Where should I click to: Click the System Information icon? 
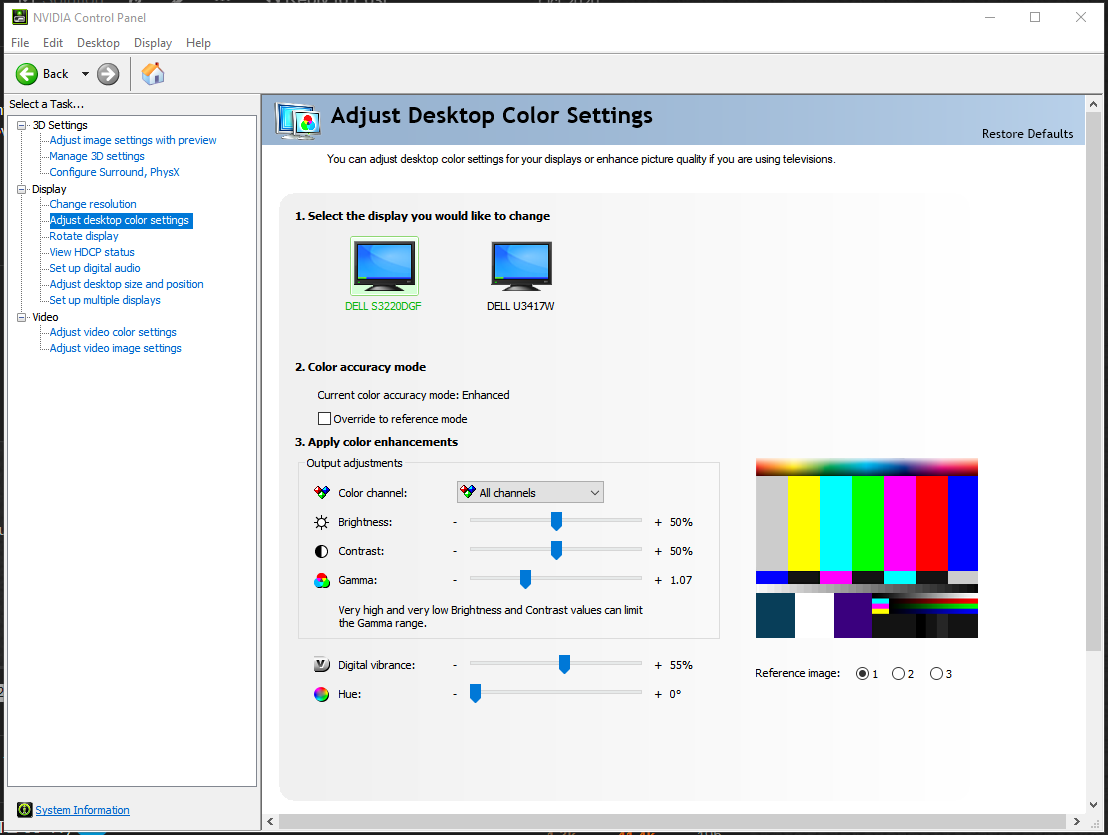click(x=24, y=810)
